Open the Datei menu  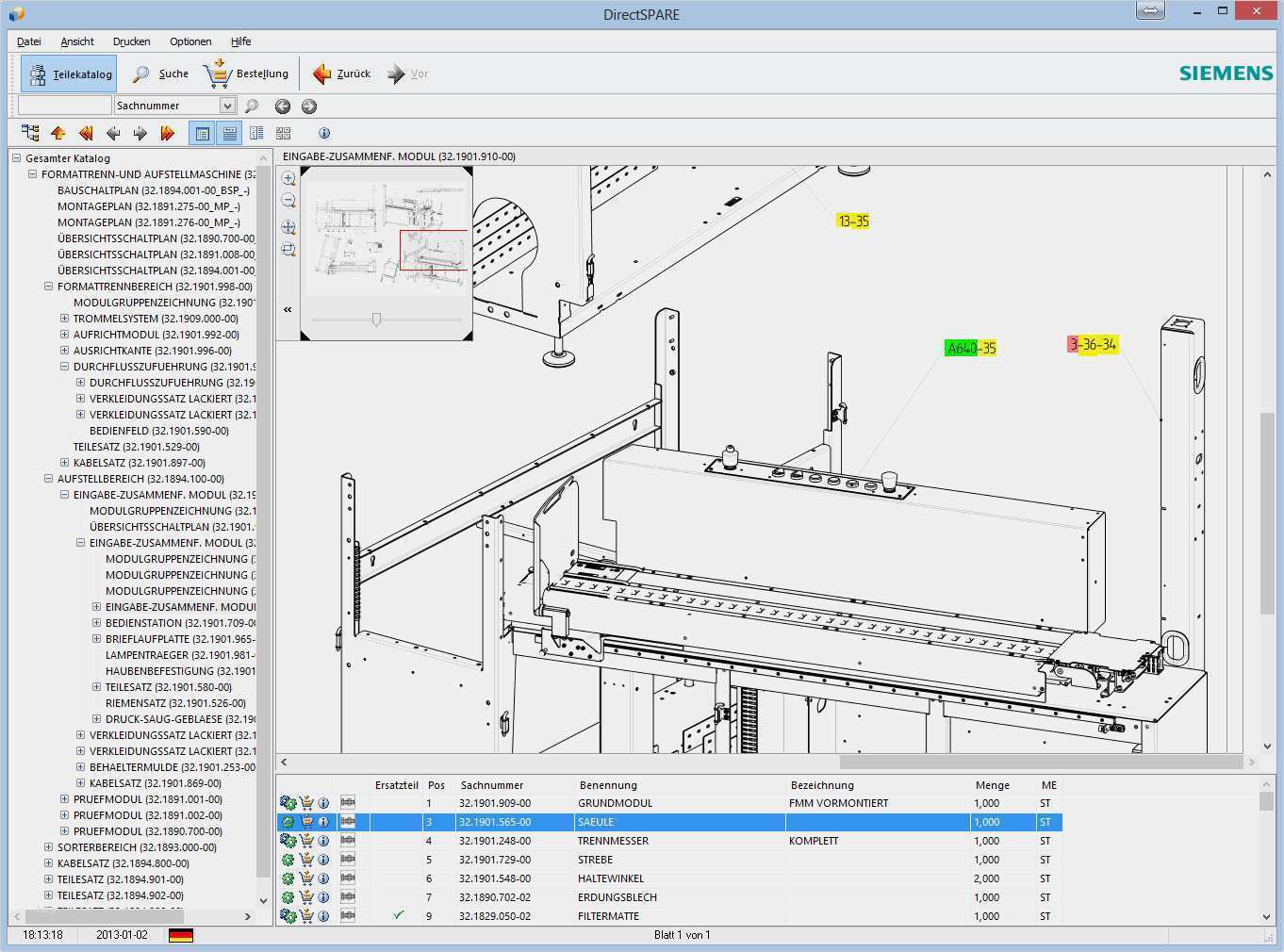(x=29, y=41)
